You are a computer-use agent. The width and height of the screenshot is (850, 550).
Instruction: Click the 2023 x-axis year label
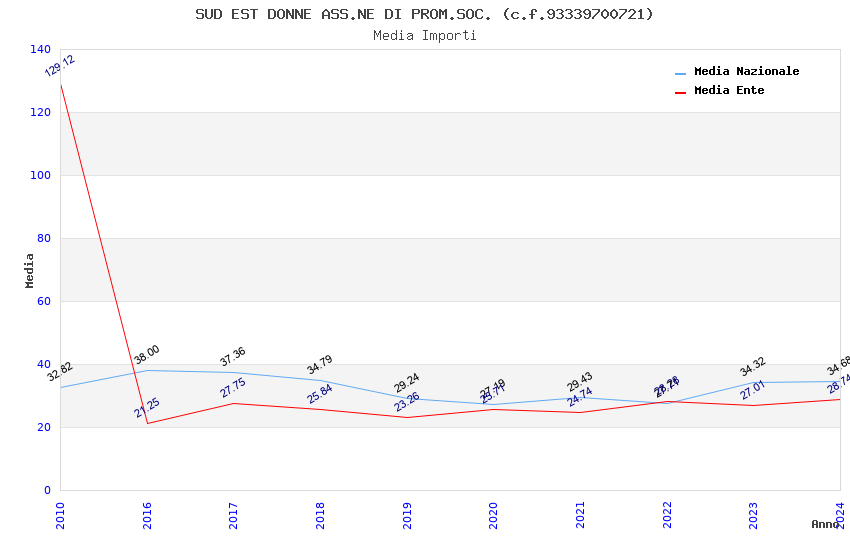753,515
